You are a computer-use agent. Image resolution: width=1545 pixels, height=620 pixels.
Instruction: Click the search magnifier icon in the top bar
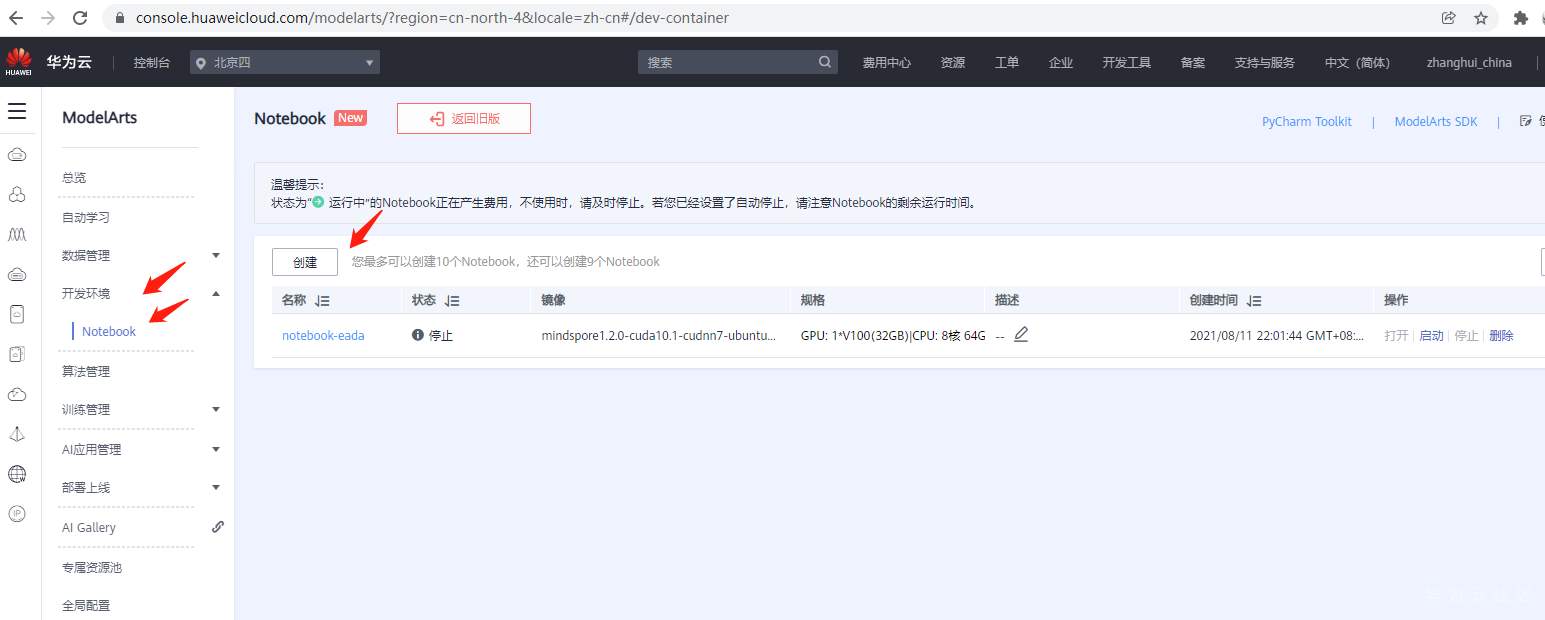tap(825, 62)
